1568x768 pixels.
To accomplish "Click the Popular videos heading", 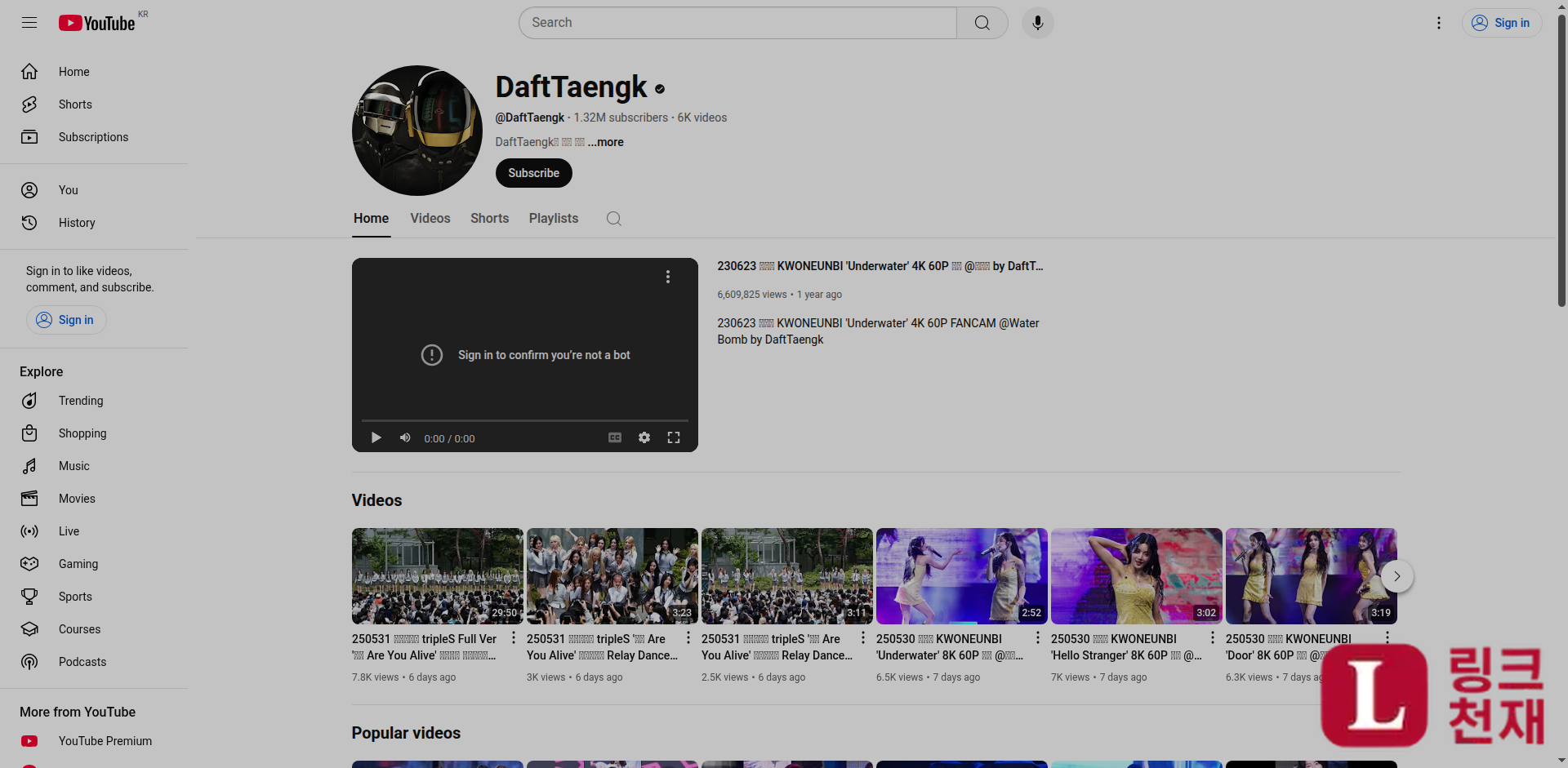I will [406, 733].
